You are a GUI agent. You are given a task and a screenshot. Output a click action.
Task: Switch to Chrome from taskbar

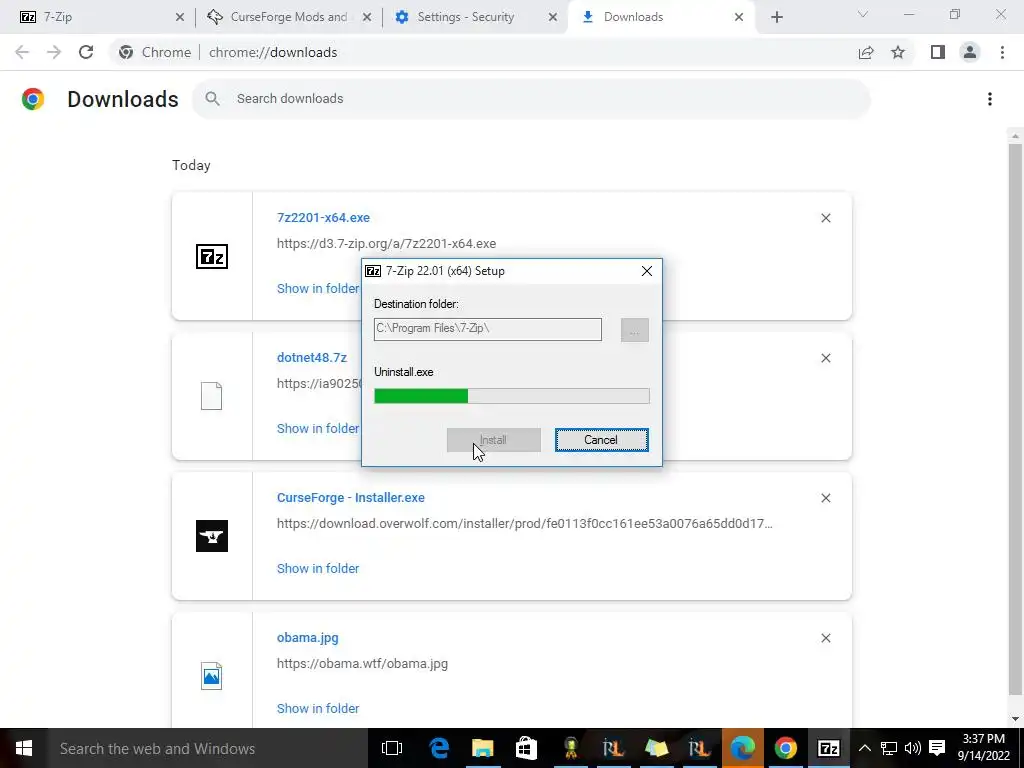point(786,748)
